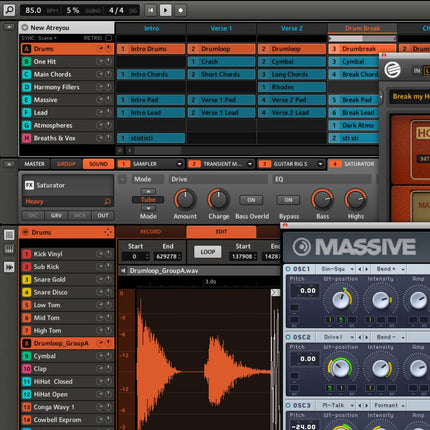430x430 pixels.
Task: Click the sample playback speaker icon
Action: click(123, 271)
